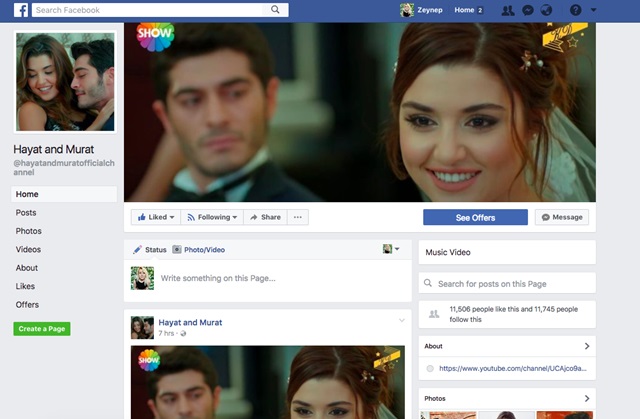Click the Facebook logo icon
Viewport: 640px width, 419px height.
tap(21, 10)
